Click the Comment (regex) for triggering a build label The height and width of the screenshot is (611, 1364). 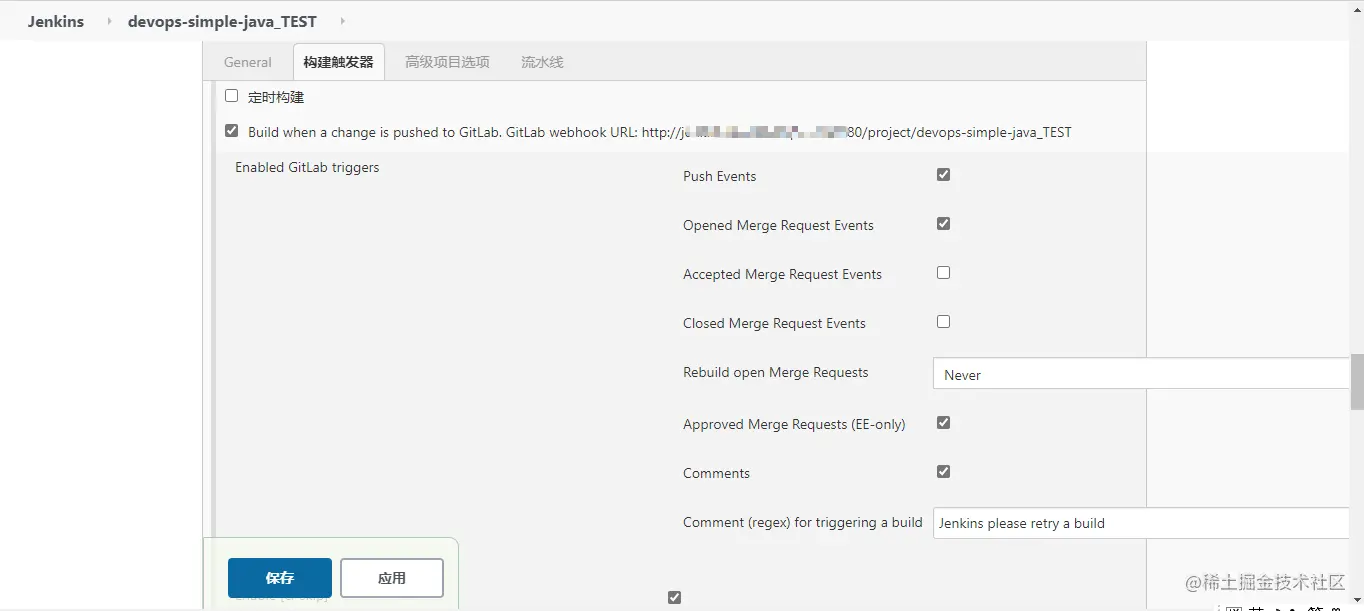(x=802, y=522)
